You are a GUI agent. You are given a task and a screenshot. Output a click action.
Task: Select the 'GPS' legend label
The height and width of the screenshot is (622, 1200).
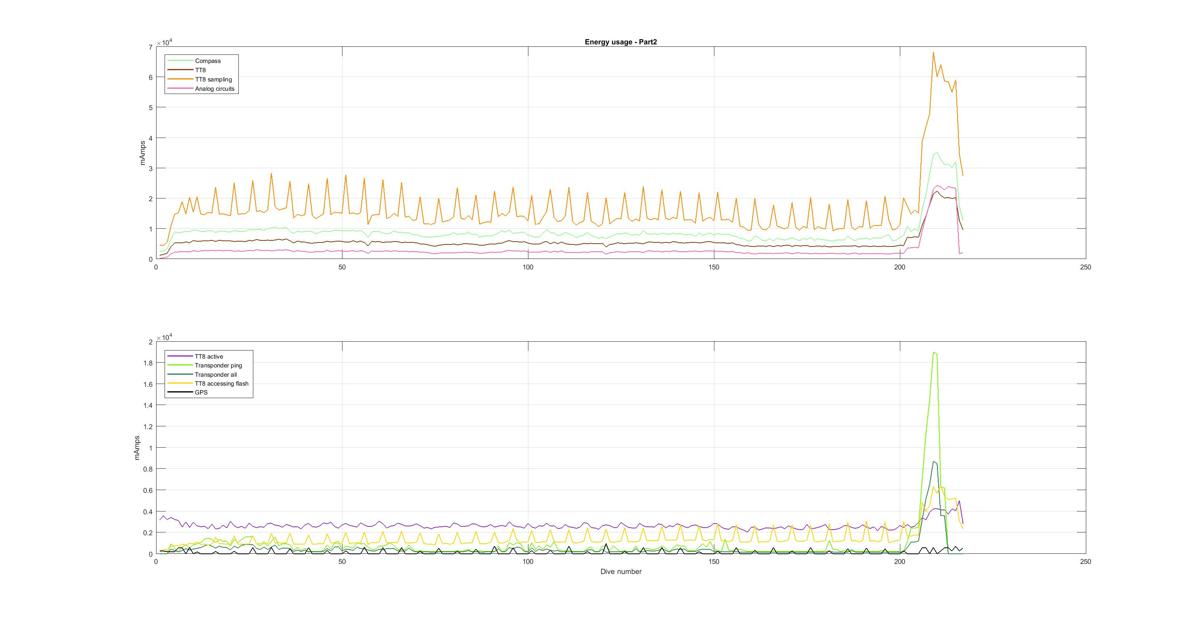pos(201,392)
